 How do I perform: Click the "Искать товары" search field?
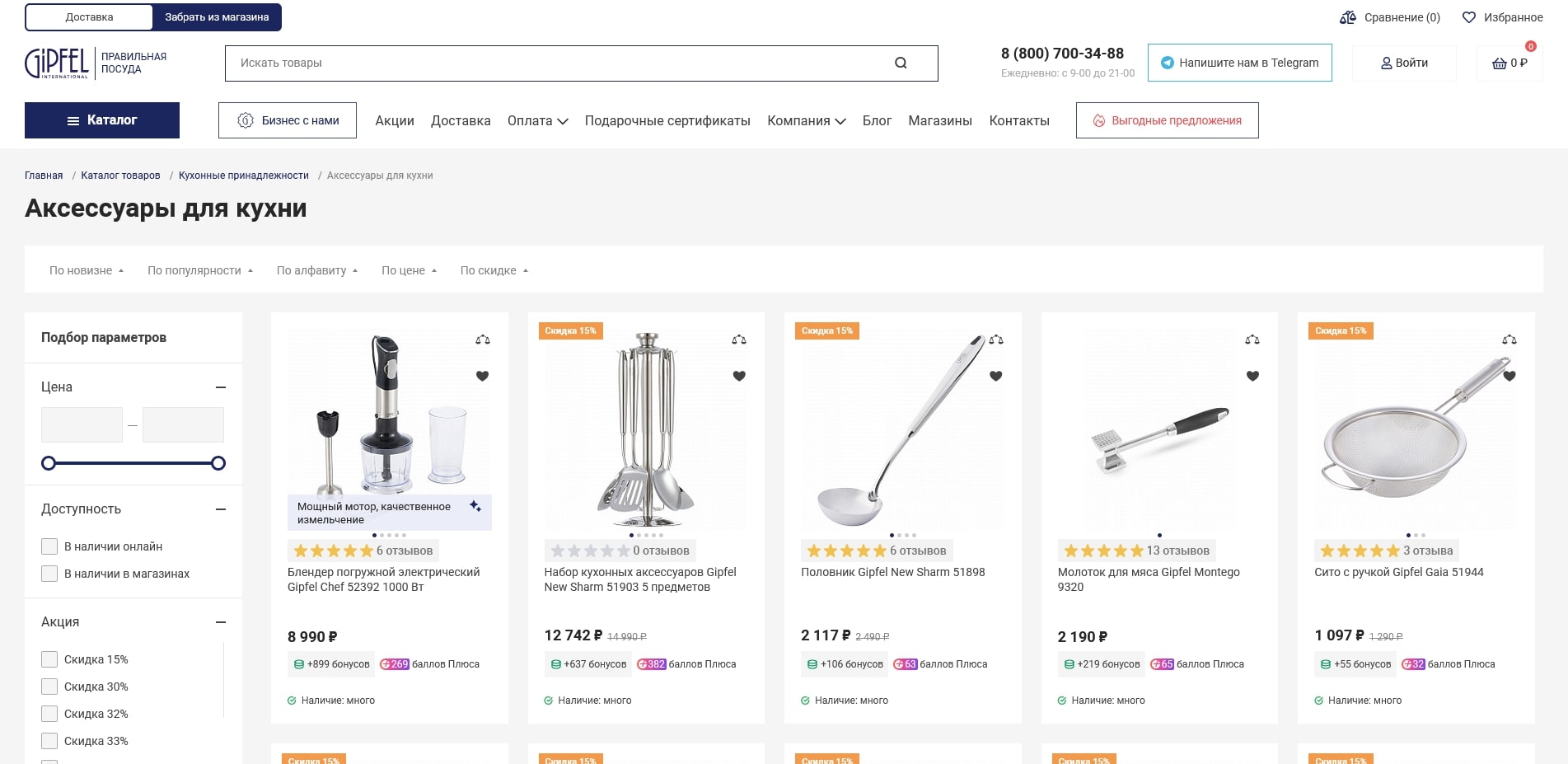click(560, 63)
